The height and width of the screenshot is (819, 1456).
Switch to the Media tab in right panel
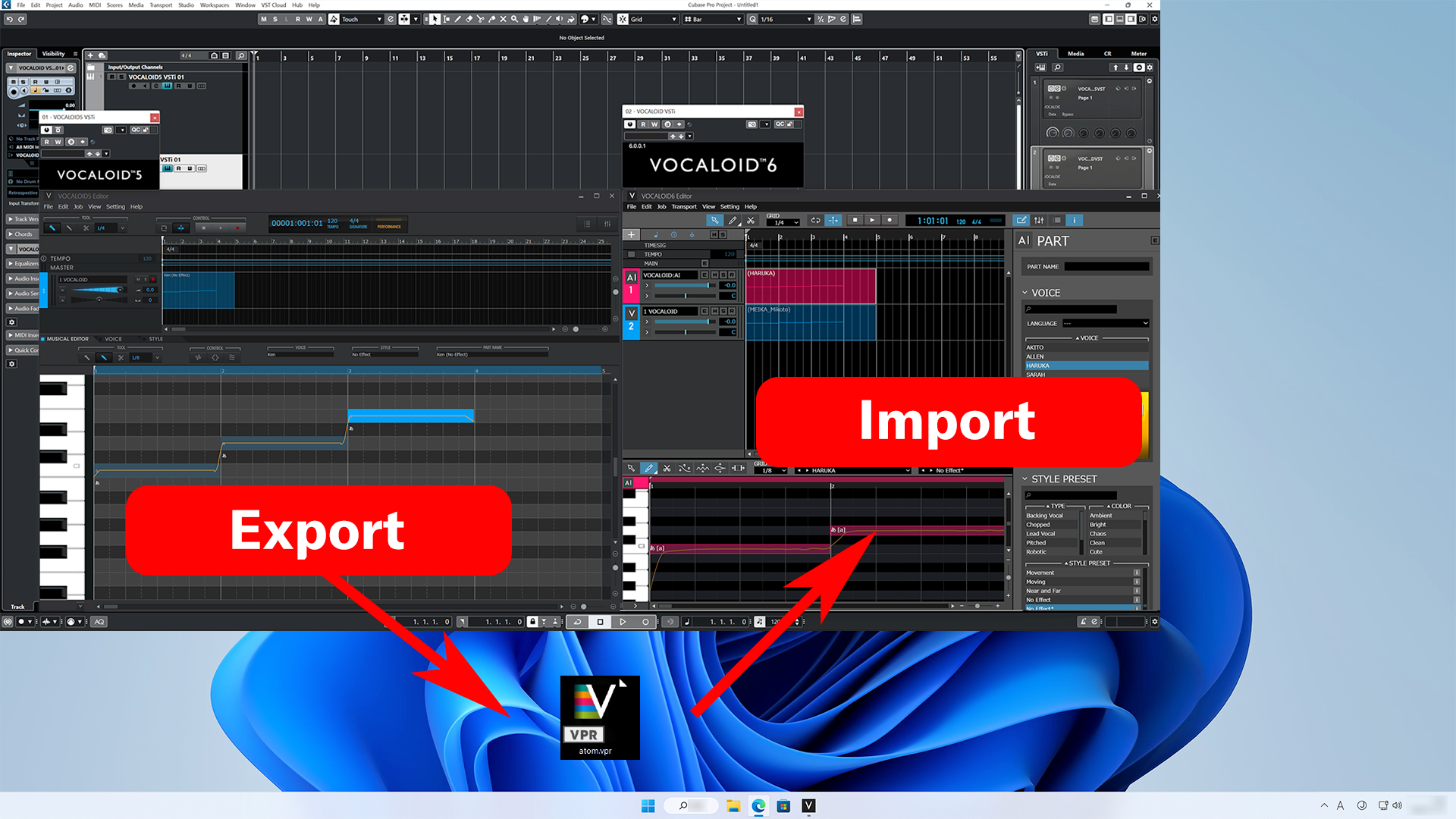pos(1075,54)
